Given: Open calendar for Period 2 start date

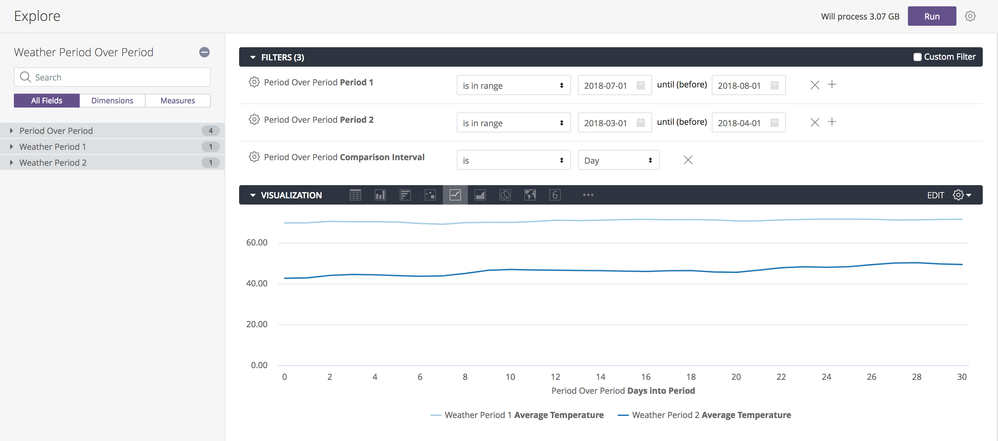Looking at the screenshot, I should (x=641, y=123).
